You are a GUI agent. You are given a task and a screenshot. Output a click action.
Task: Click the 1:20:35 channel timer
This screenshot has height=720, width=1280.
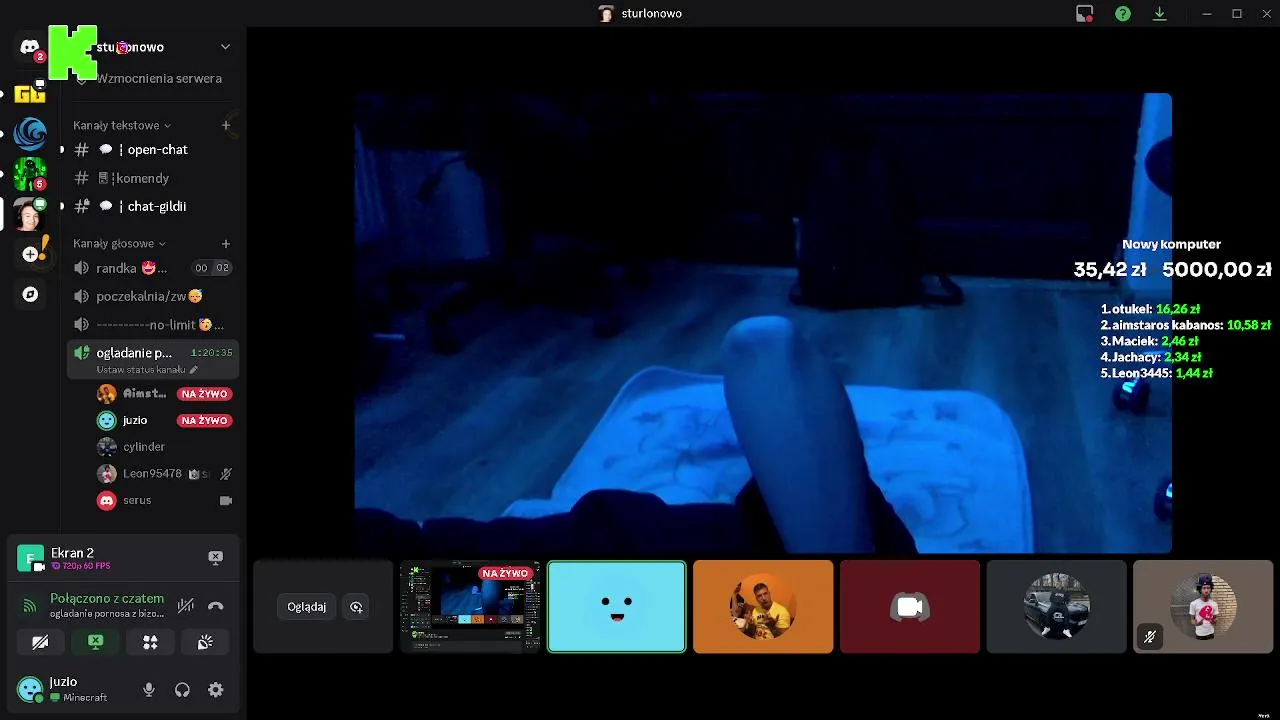212,353
